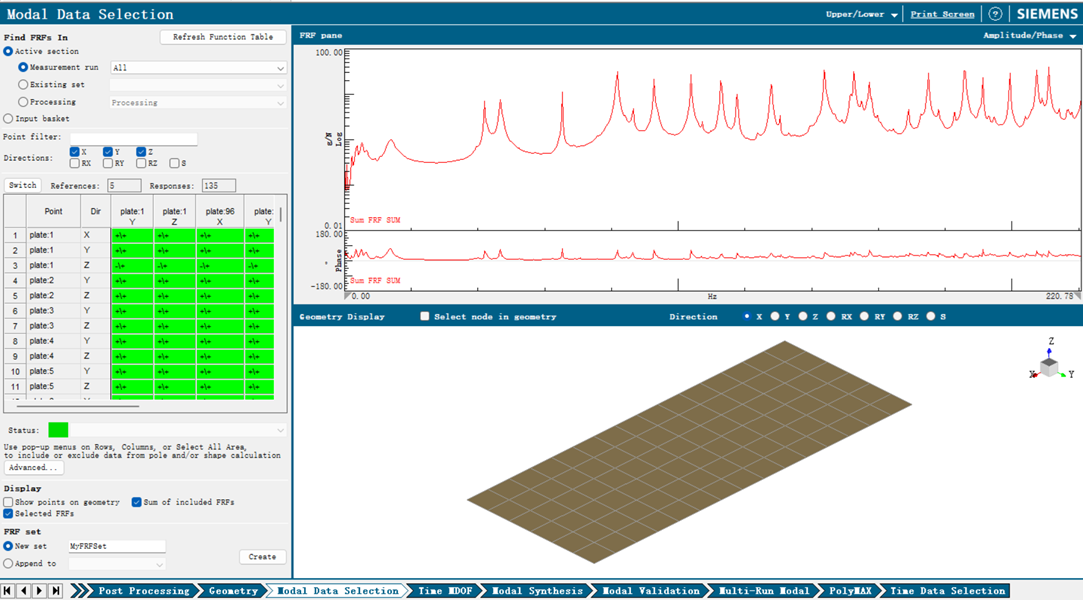Enable Show points on geometry
The height and width of the screenshot is (600, 1083).
9,502
